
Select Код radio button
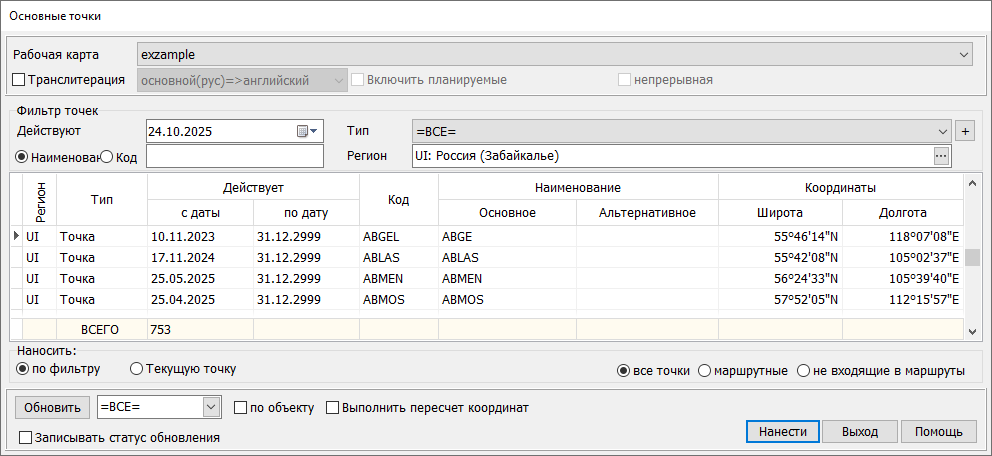(107, 157)
